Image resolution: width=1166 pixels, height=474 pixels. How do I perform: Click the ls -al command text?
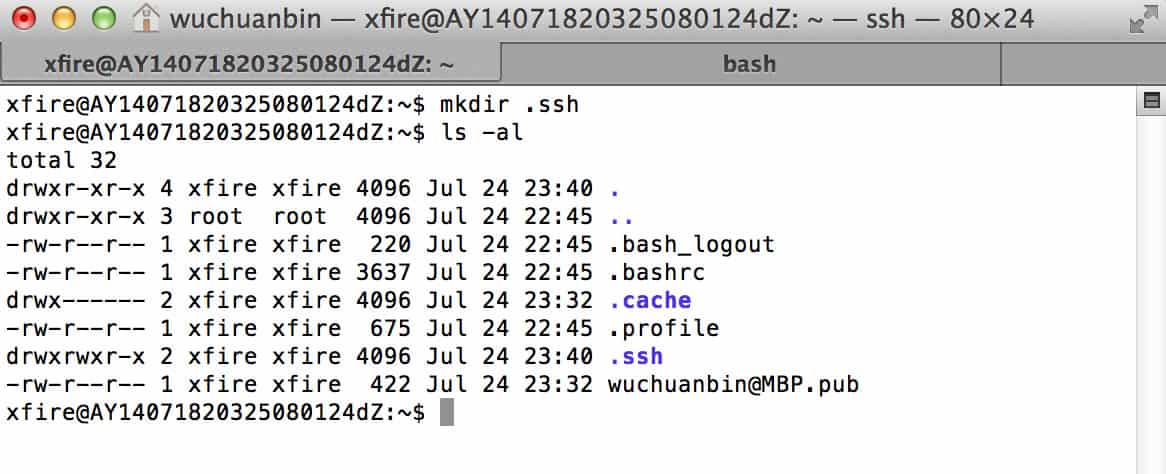point(482,132)
